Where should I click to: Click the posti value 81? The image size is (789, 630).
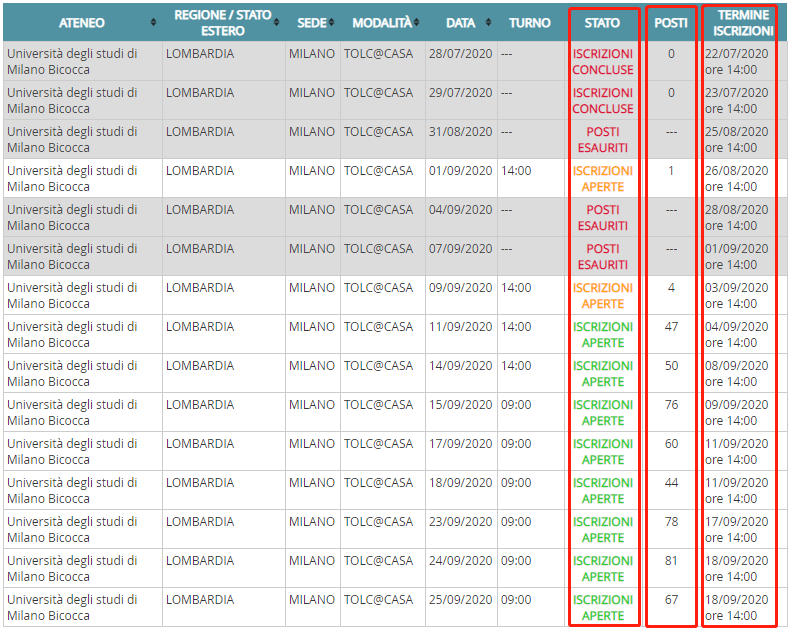point(671,561)
